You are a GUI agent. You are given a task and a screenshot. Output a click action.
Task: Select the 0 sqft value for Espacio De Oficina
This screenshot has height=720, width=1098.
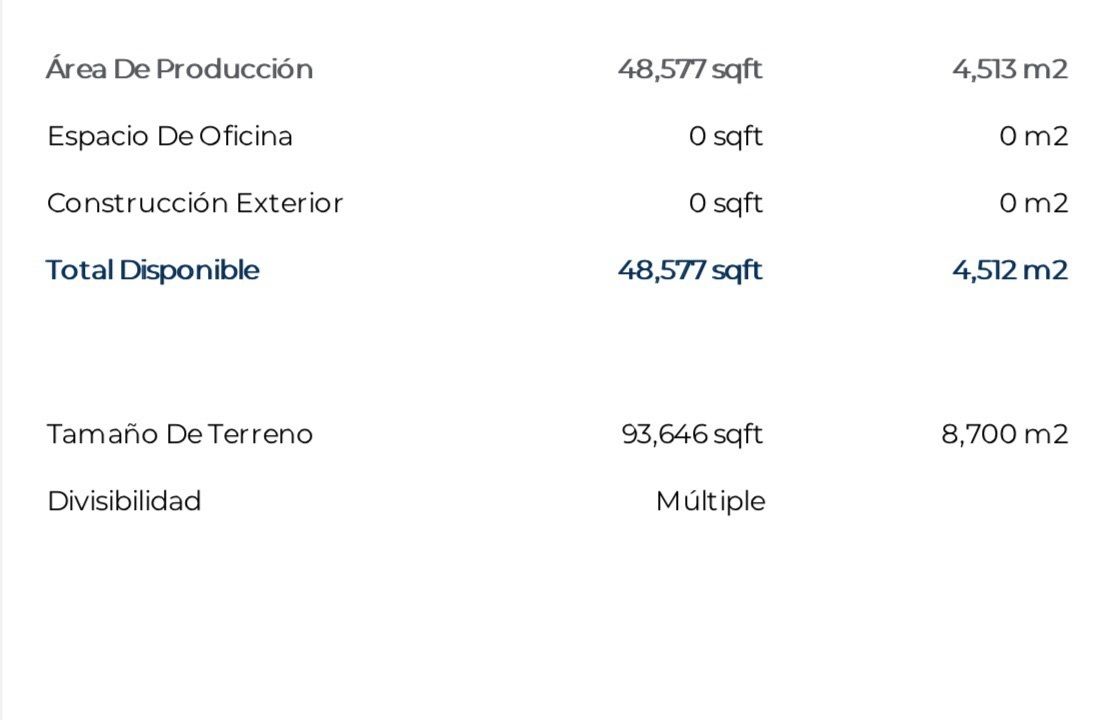click(725, 136)
